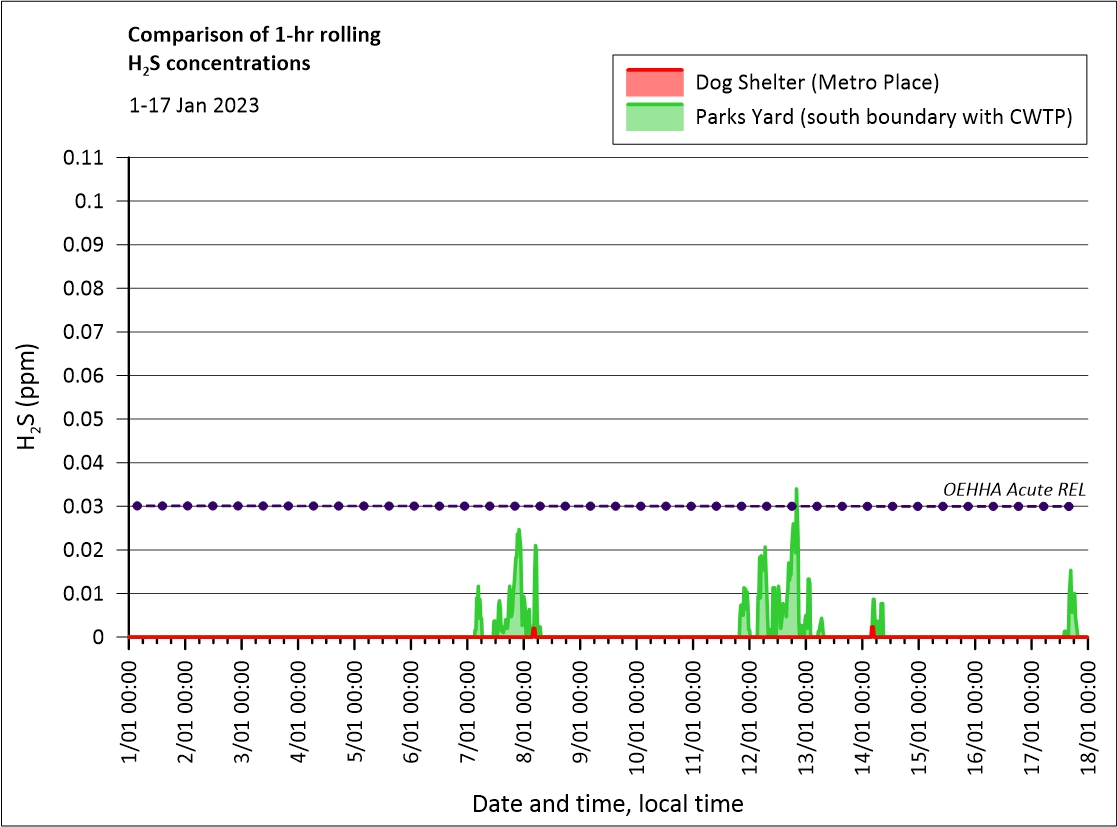Click the red Dog Shelter legend swatch
This screenshot has height=827, width=1118.
654,82
